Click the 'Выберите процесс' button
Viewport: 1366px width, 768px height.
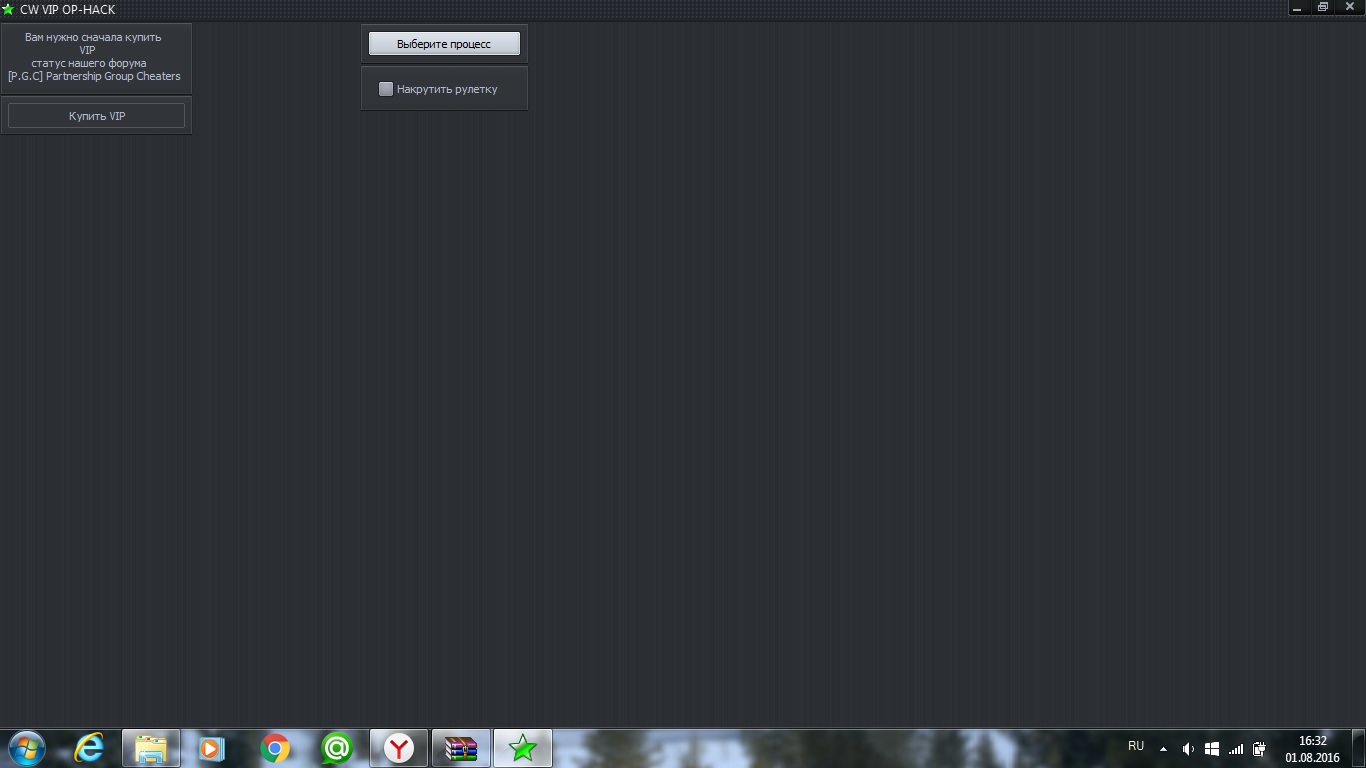(x=444, y=44)
